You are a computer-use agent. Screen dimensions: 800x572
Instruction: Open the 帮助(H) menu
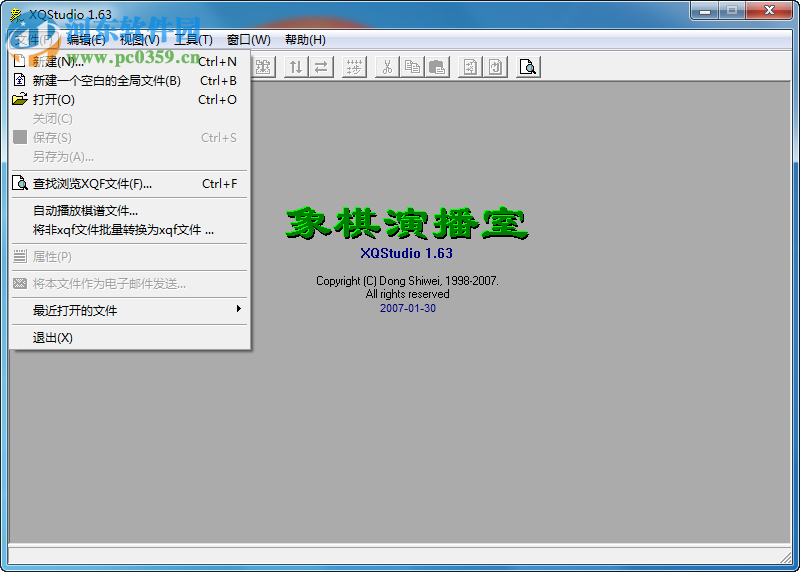tap(305, 40)
